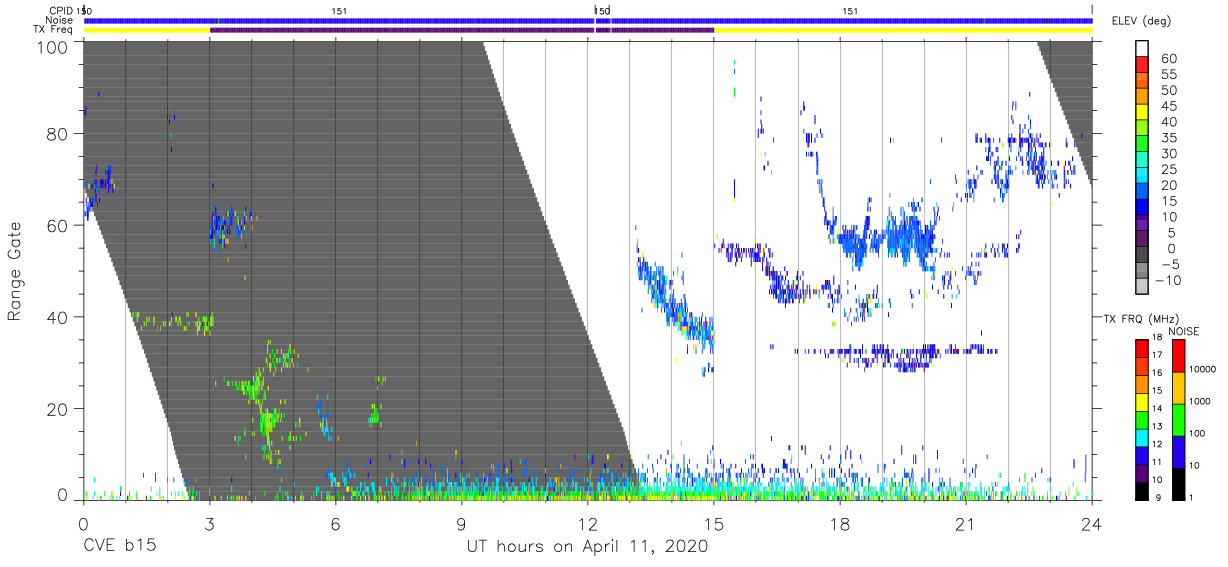This screenshot has height=567, width=1228.
Task: Click the UT hours on April 11, 2020 title
Action: click(587, 547)
